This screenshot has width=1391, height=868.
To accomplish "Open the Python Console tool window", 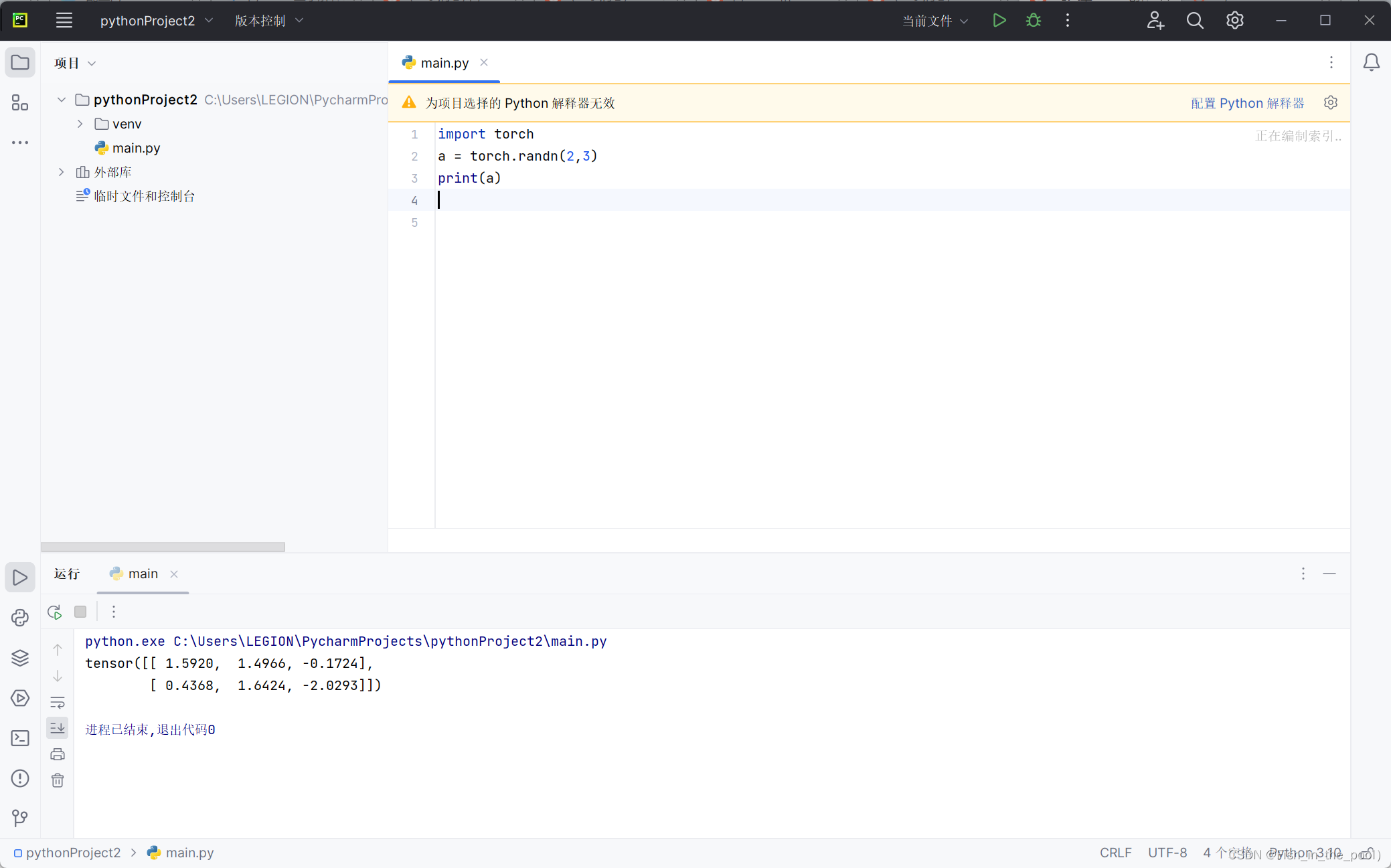I will [20, 618].
